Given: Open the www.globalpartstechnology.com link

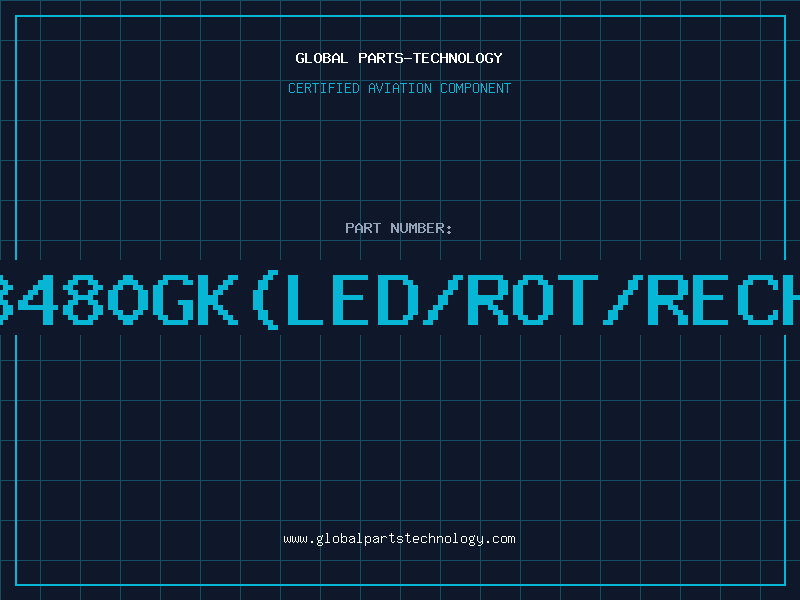Looking at the screenshot, I should [x=399, y=539].
